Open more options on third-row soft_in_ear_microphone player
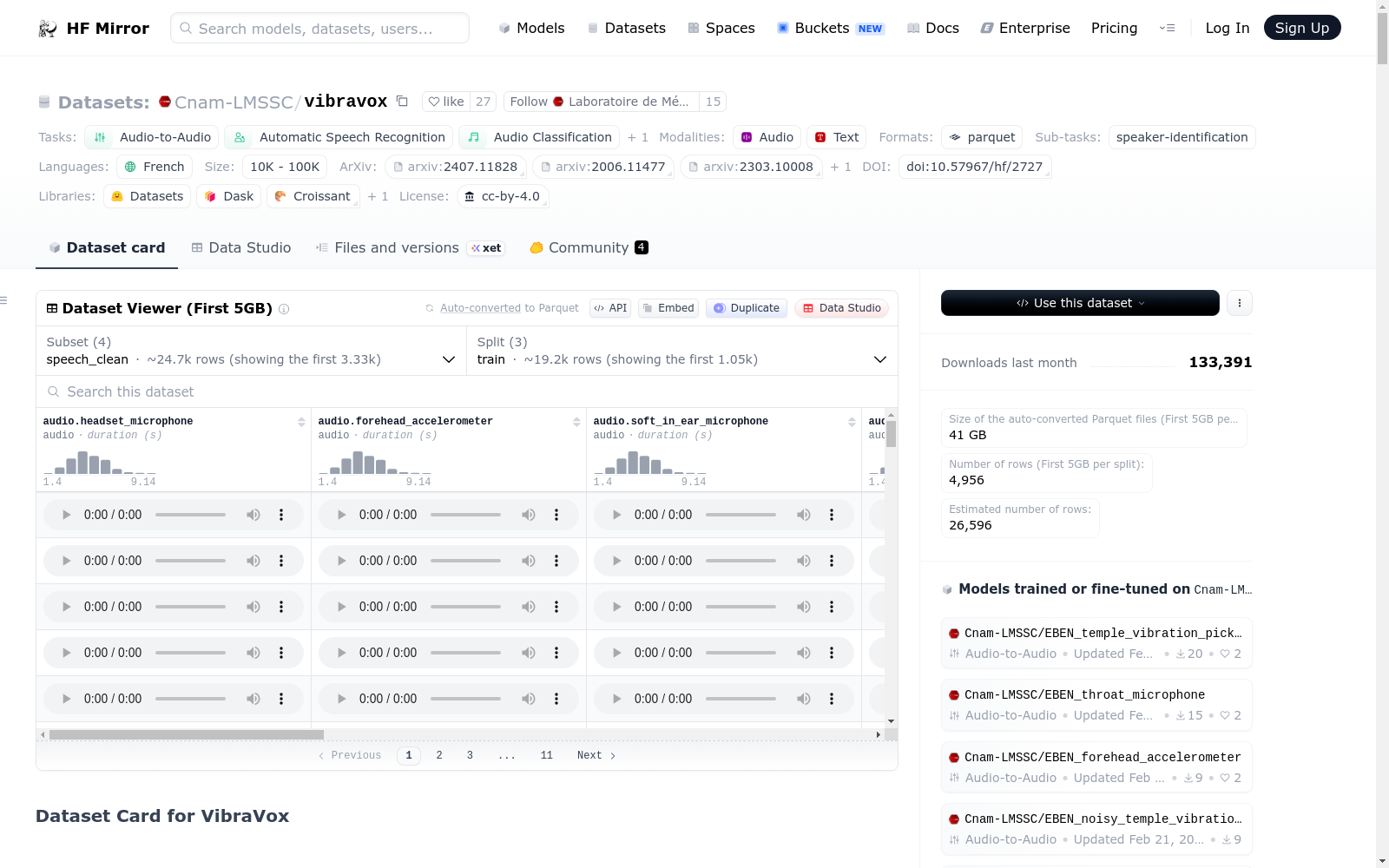 832,607
